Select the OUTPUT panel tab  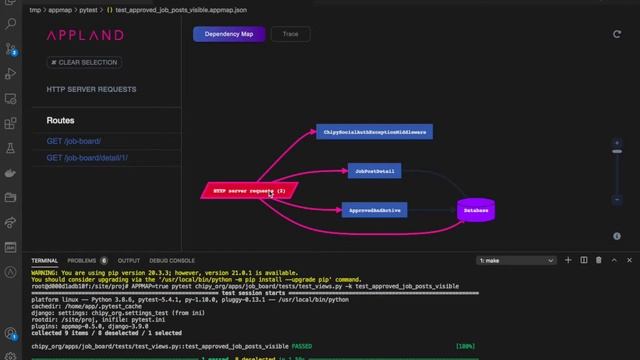129,260
